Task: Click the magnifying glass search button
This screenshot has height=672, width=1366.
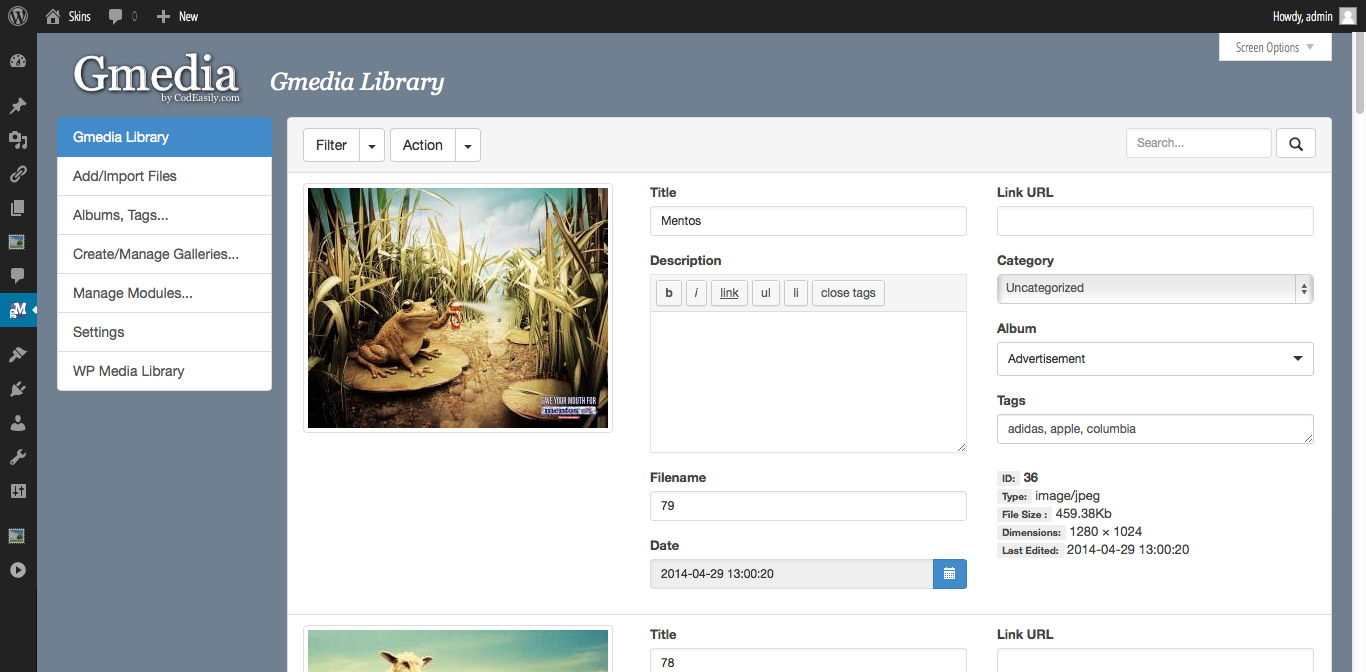Action: [1295, 144]
